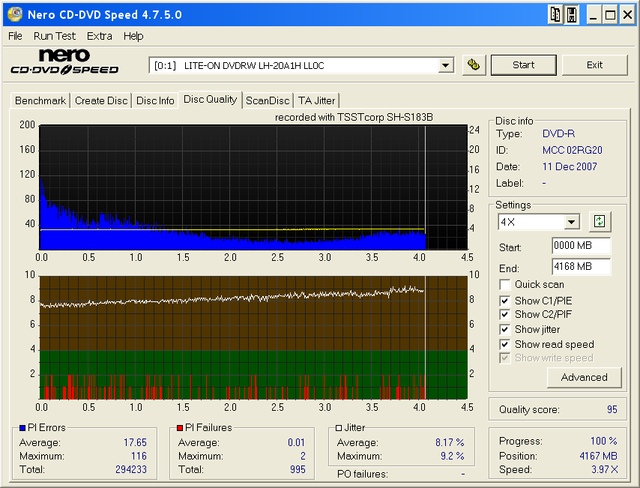Uncheck the Show jitter option
The width and height of the screenshot is (640, 488).
tap(505, 329)
